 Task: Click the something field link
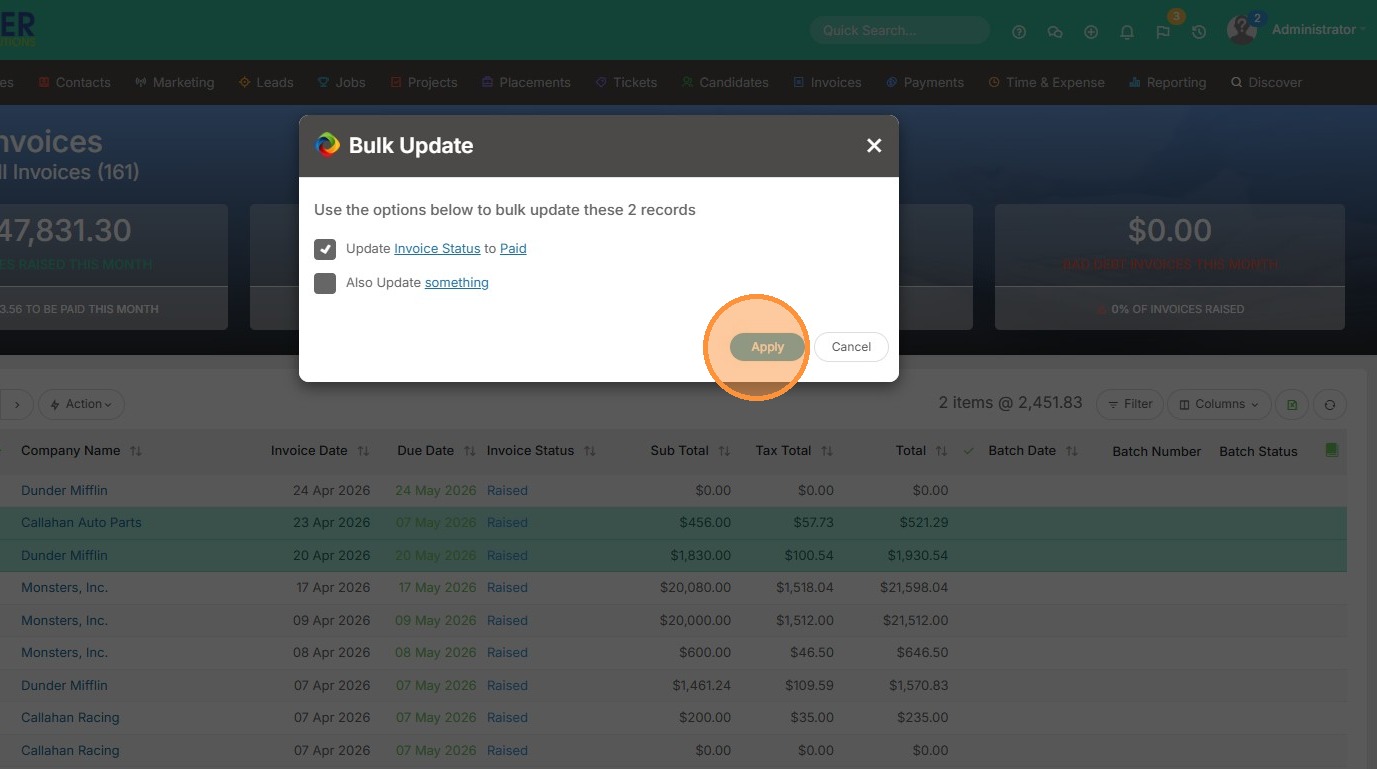457,283
